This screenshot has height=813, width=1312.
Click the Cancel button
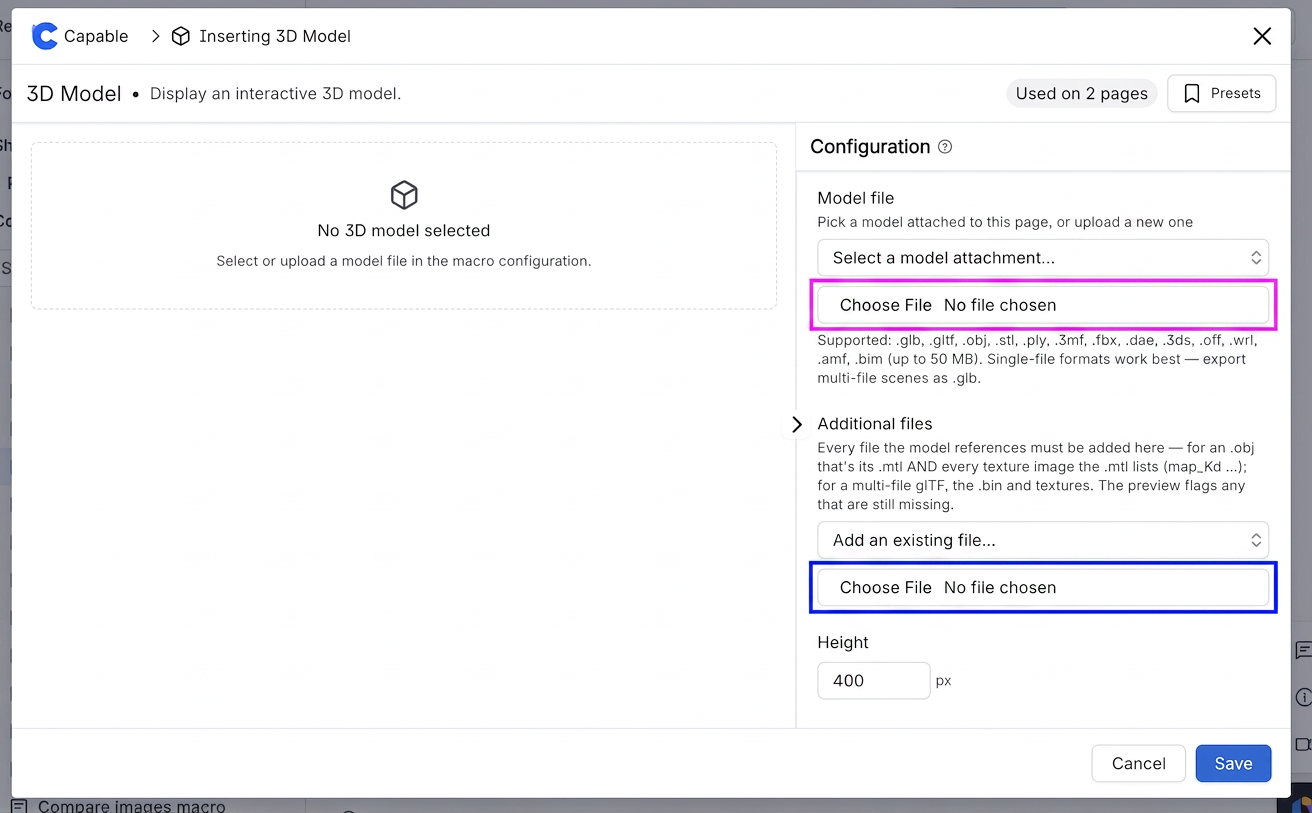tap(1139, 763)
